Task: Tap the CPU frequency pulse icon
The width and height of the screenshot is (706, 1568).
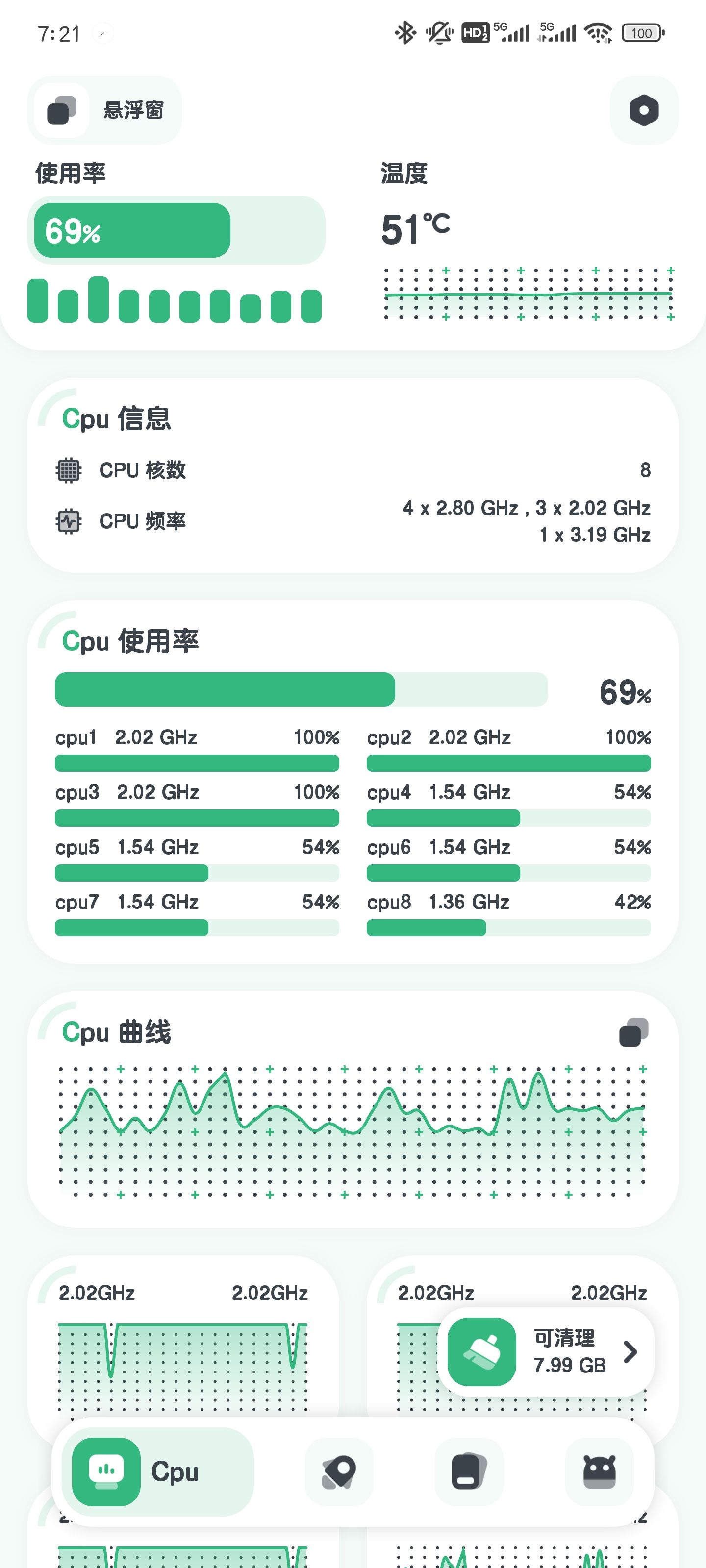Action: click(68, 521)
